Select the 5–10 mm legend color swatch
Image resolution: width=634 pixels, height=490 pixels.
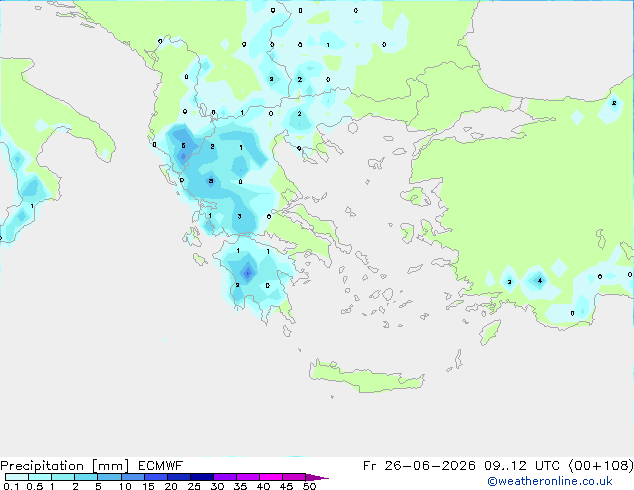pyautogui.click(x=109, y=477)
